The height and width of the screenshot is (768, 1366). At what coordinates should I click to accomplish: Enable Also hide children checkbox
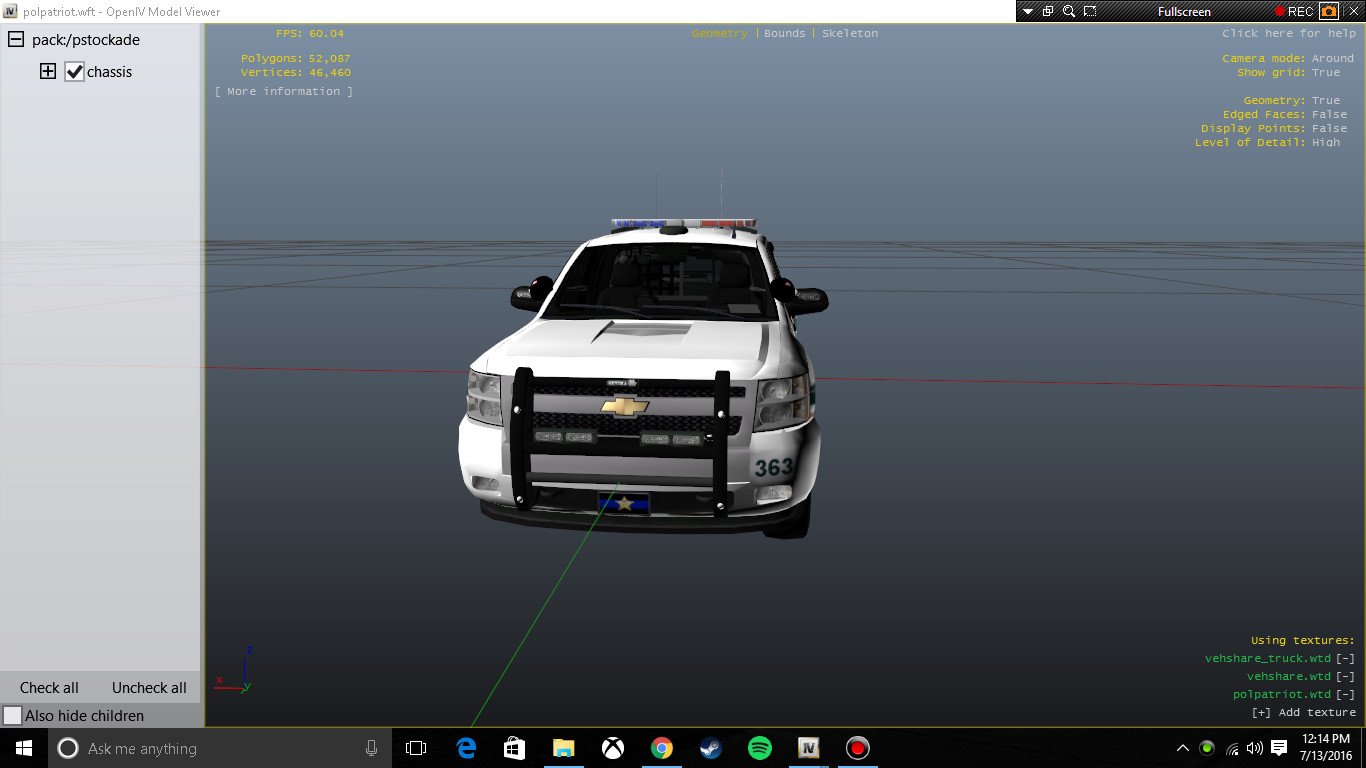(12, 716)
